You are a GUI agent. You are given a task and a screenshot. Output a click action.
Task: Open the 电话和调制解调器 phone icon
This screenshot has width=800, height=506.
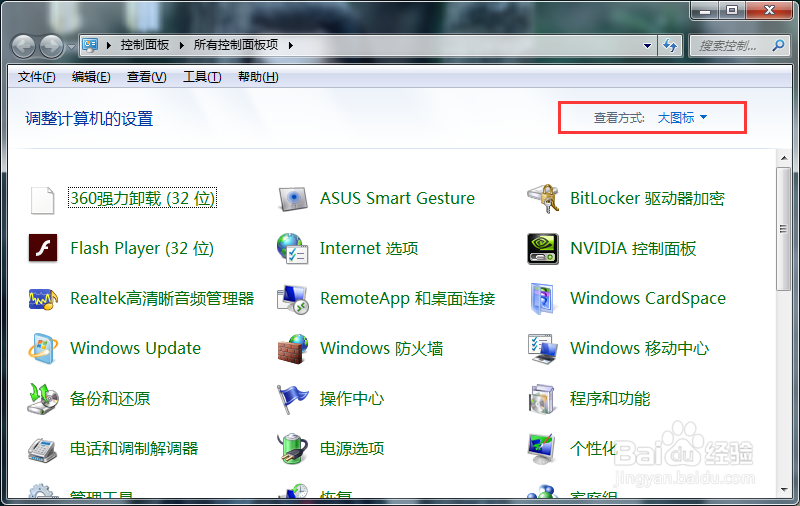[x=42, y=449]
